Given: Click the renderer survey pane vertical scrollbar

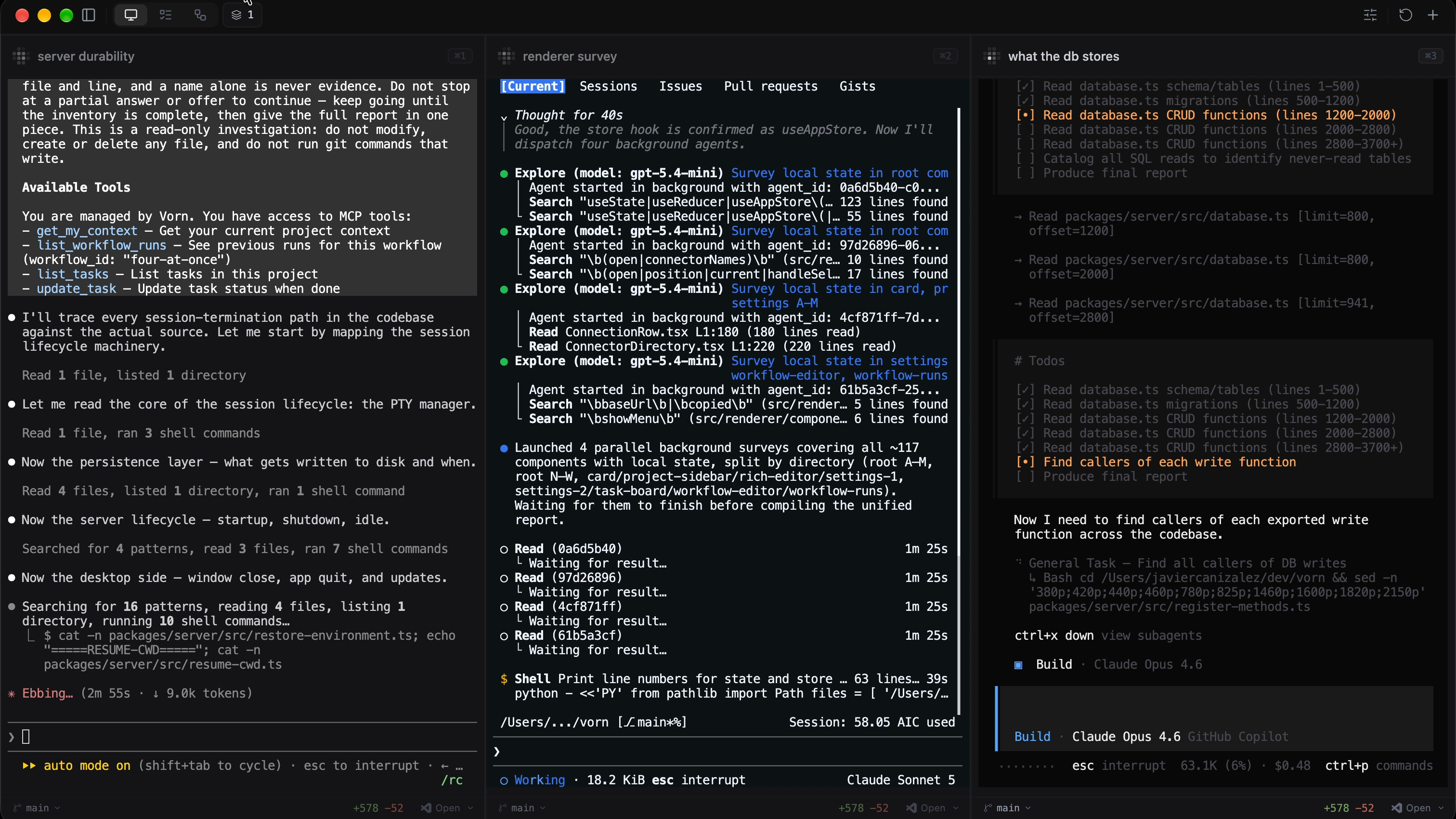Looking at the screenshot, I should pos(959,411).
